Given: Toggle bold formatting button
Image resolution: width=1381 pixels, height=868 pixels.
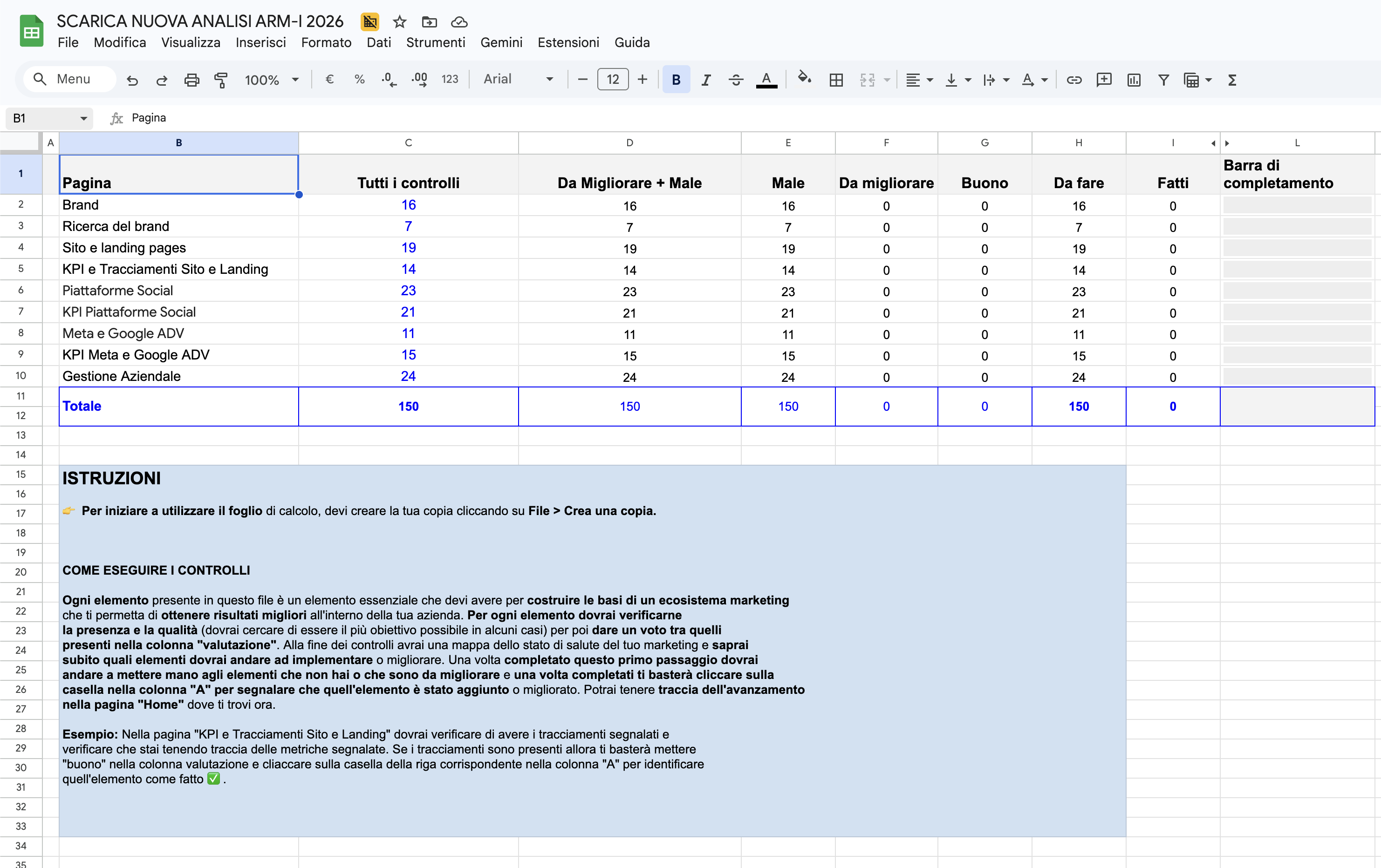Looking at the screenshot, I should tap(676, 80).
